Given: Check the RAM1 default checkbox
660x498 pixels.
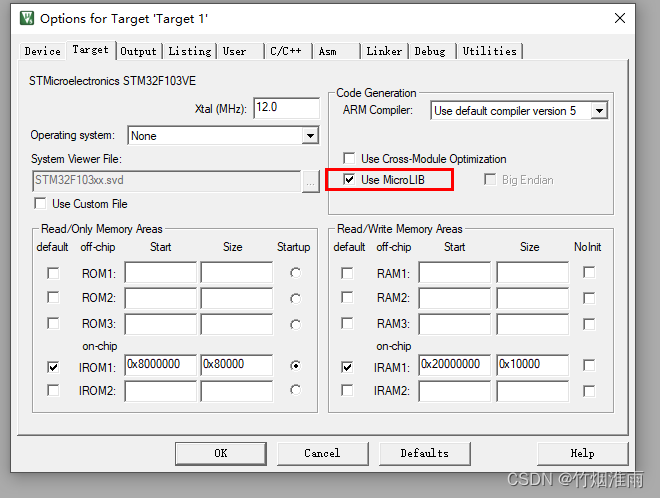Looking at the screenshot, I should [347, 273].
